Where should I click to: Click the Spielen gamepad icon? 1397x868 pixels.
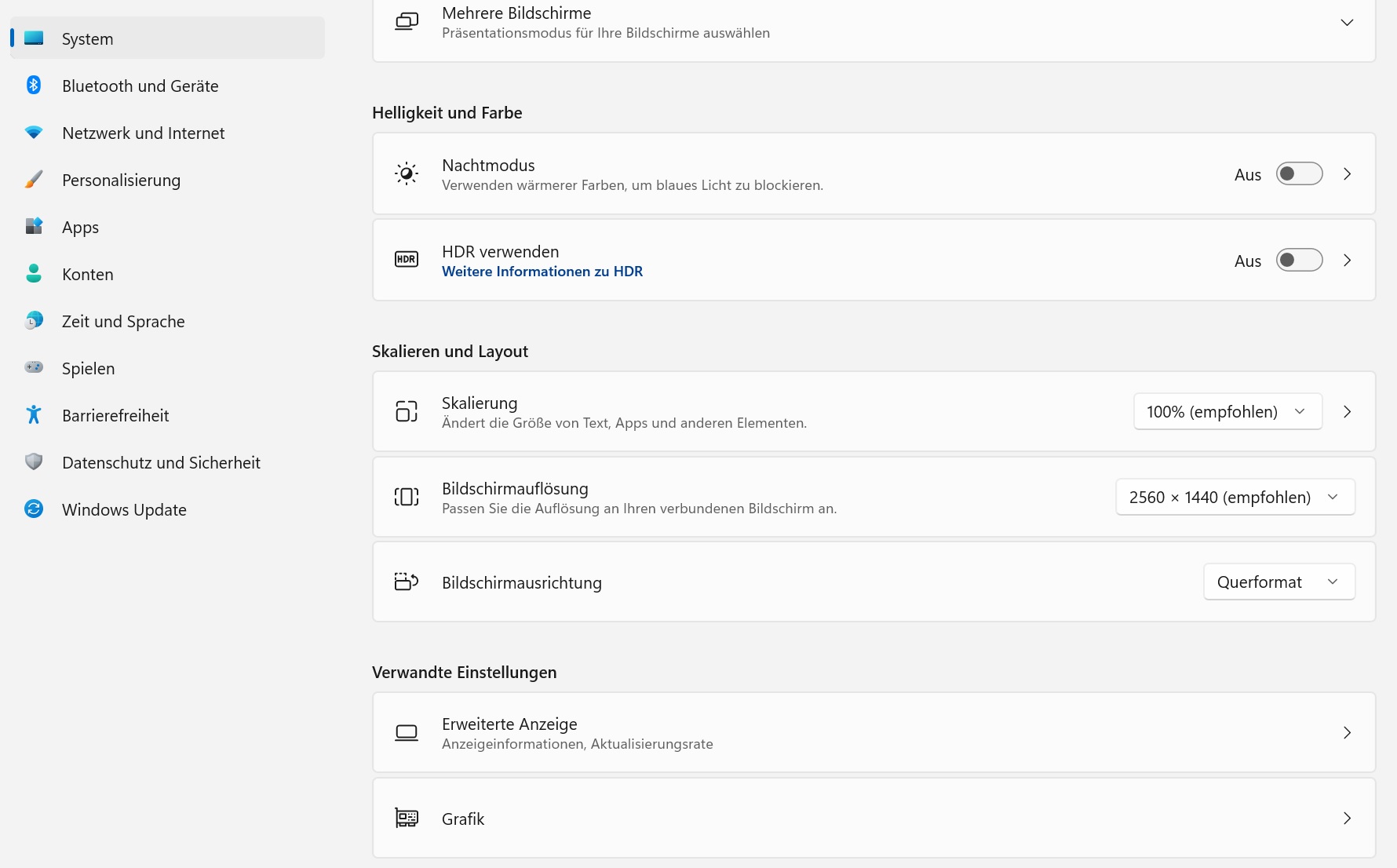(x=34, y=368)
